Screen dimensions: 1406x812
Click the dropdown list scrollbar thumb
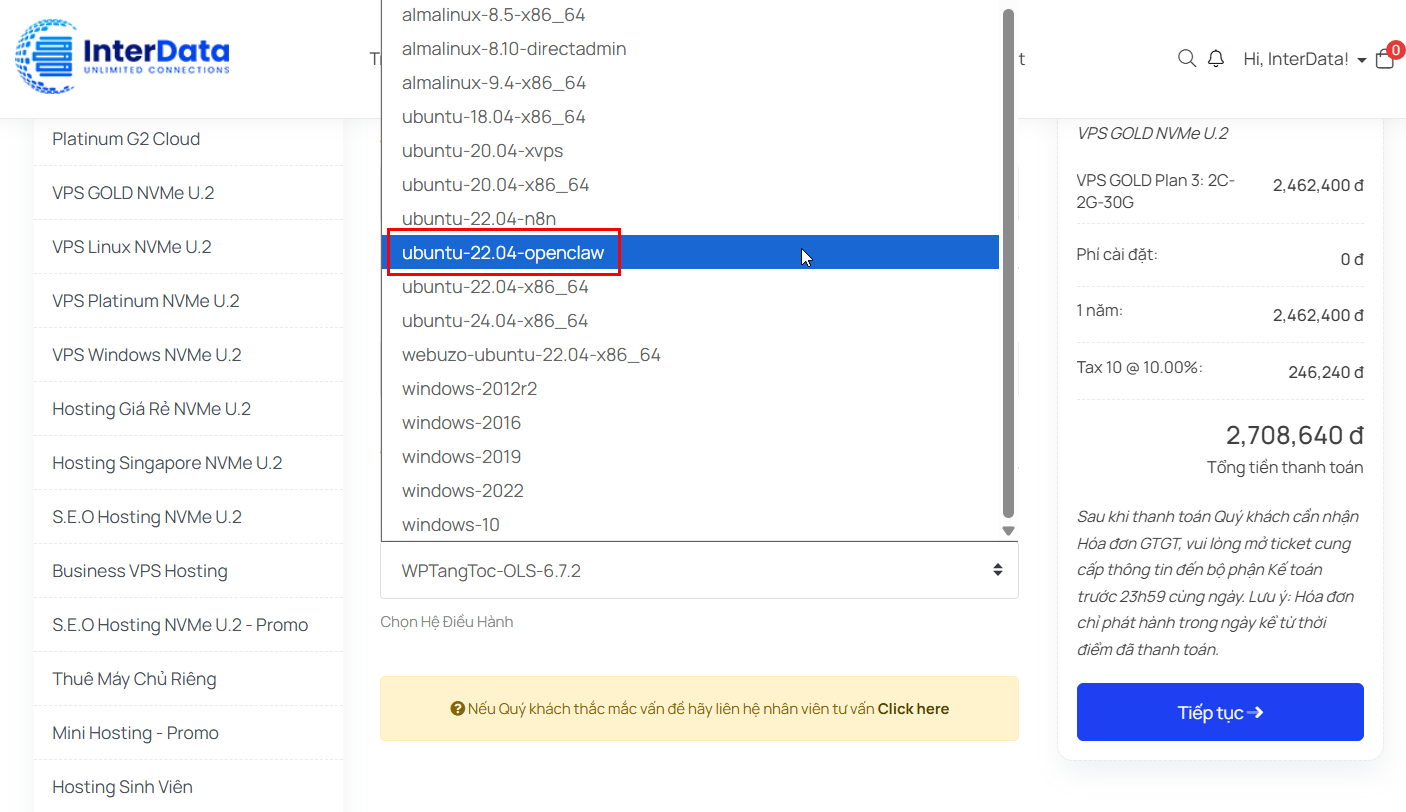(1008, 262)
